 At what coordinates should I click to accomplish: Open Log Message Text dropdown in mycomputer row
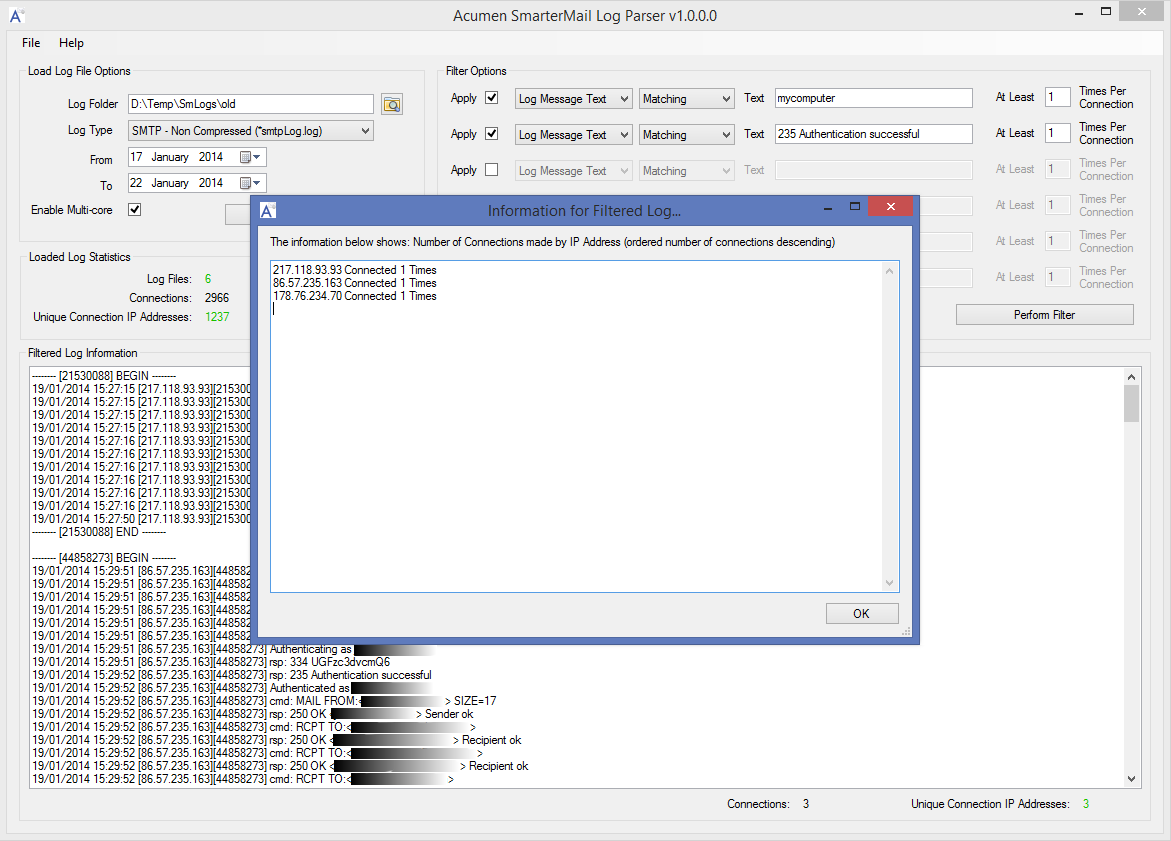tap(574, 99)
